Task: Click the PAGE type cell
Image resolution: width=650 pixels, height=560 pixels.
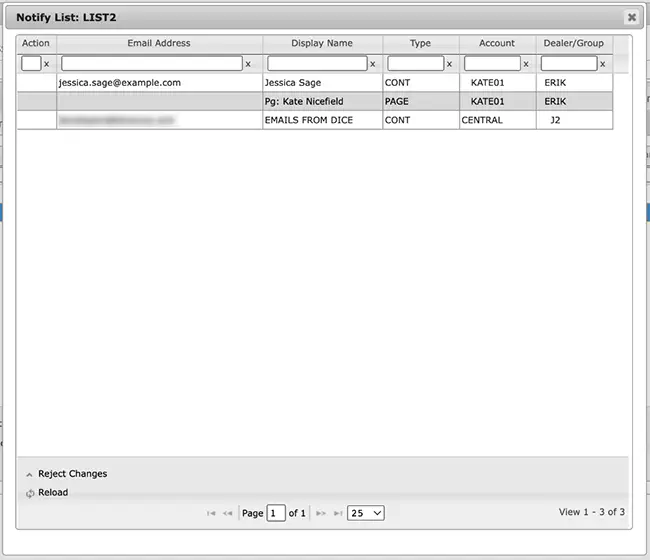Action: pos(421,102)
